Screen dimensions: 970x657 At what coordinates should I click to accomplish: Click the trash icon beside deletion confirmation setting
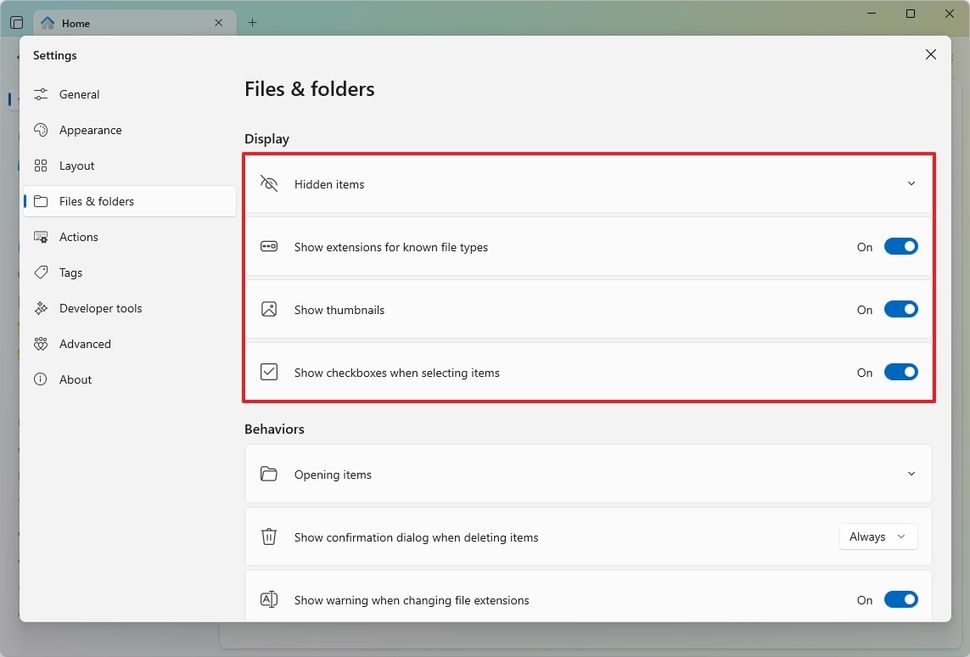[x=268, y=536]
